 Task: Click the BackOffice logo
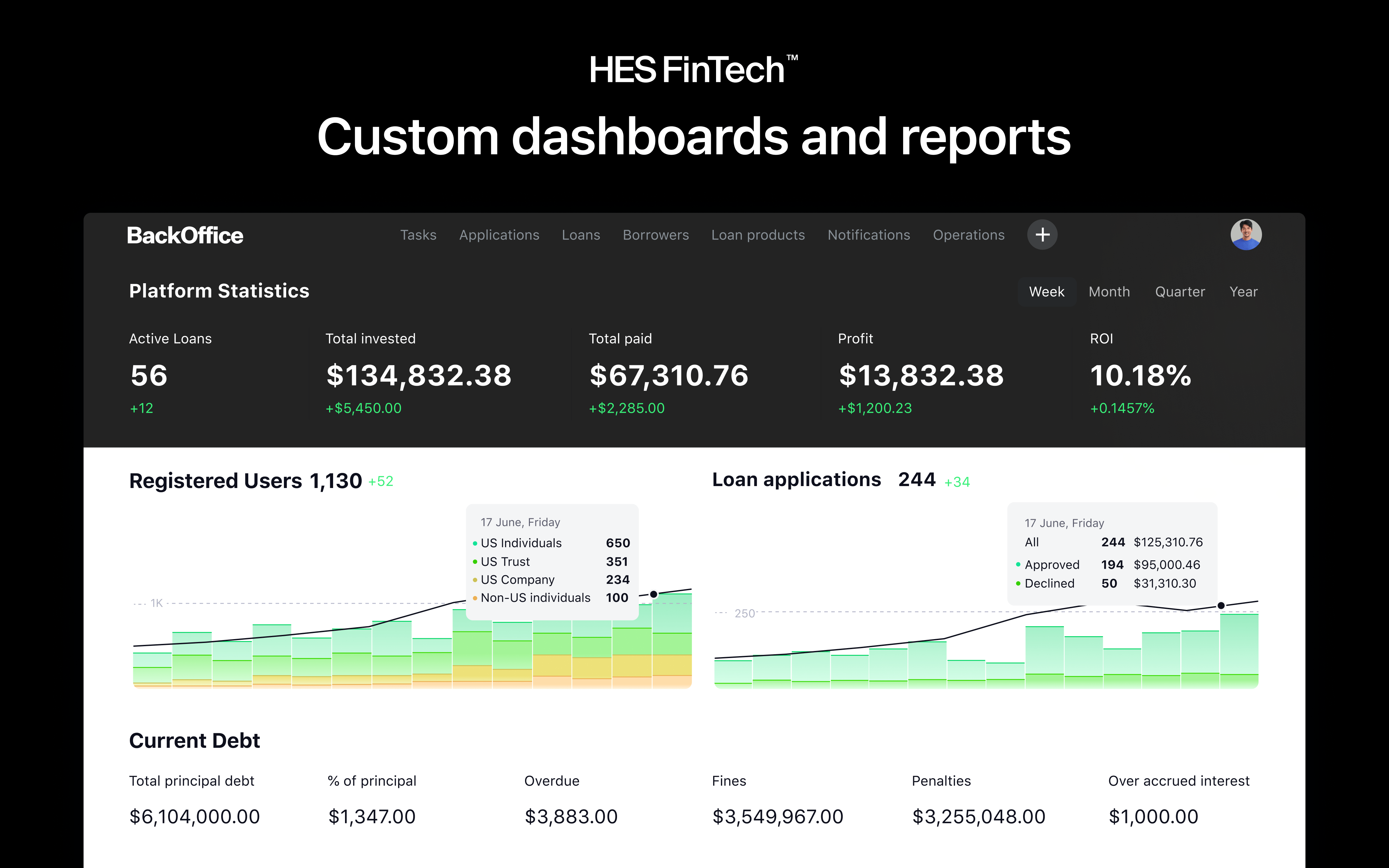pyautogui.click(x=185, y=235)
